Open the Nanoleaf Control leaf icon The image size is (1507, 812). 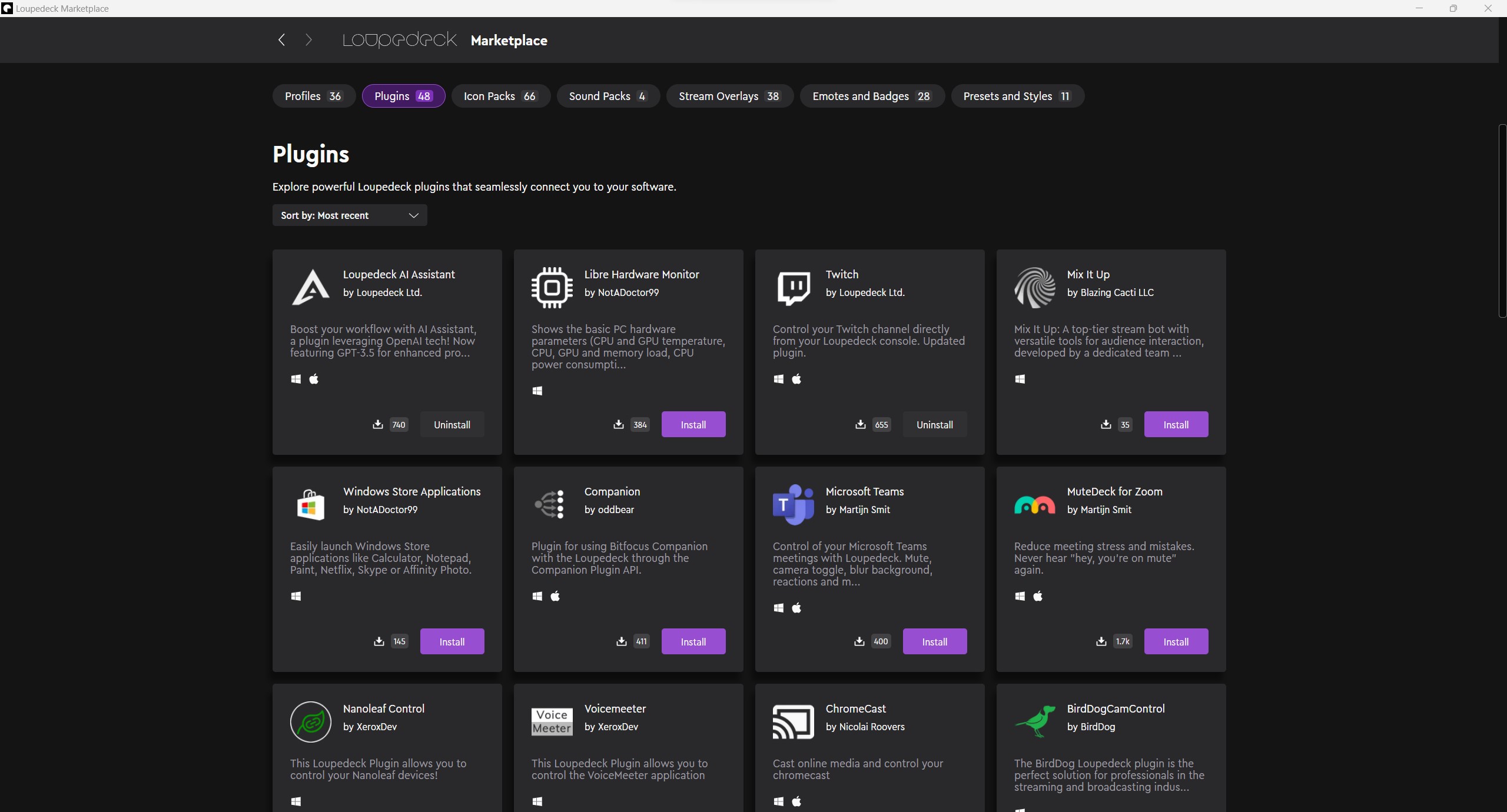(x=311, y=721)
